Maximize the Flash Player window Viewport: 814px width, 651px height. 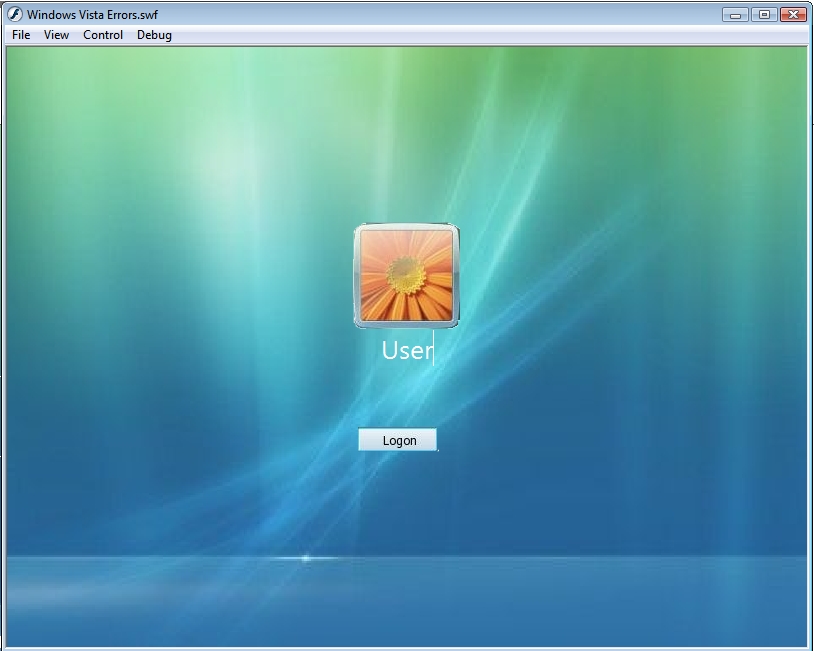[x=764, y=15]
